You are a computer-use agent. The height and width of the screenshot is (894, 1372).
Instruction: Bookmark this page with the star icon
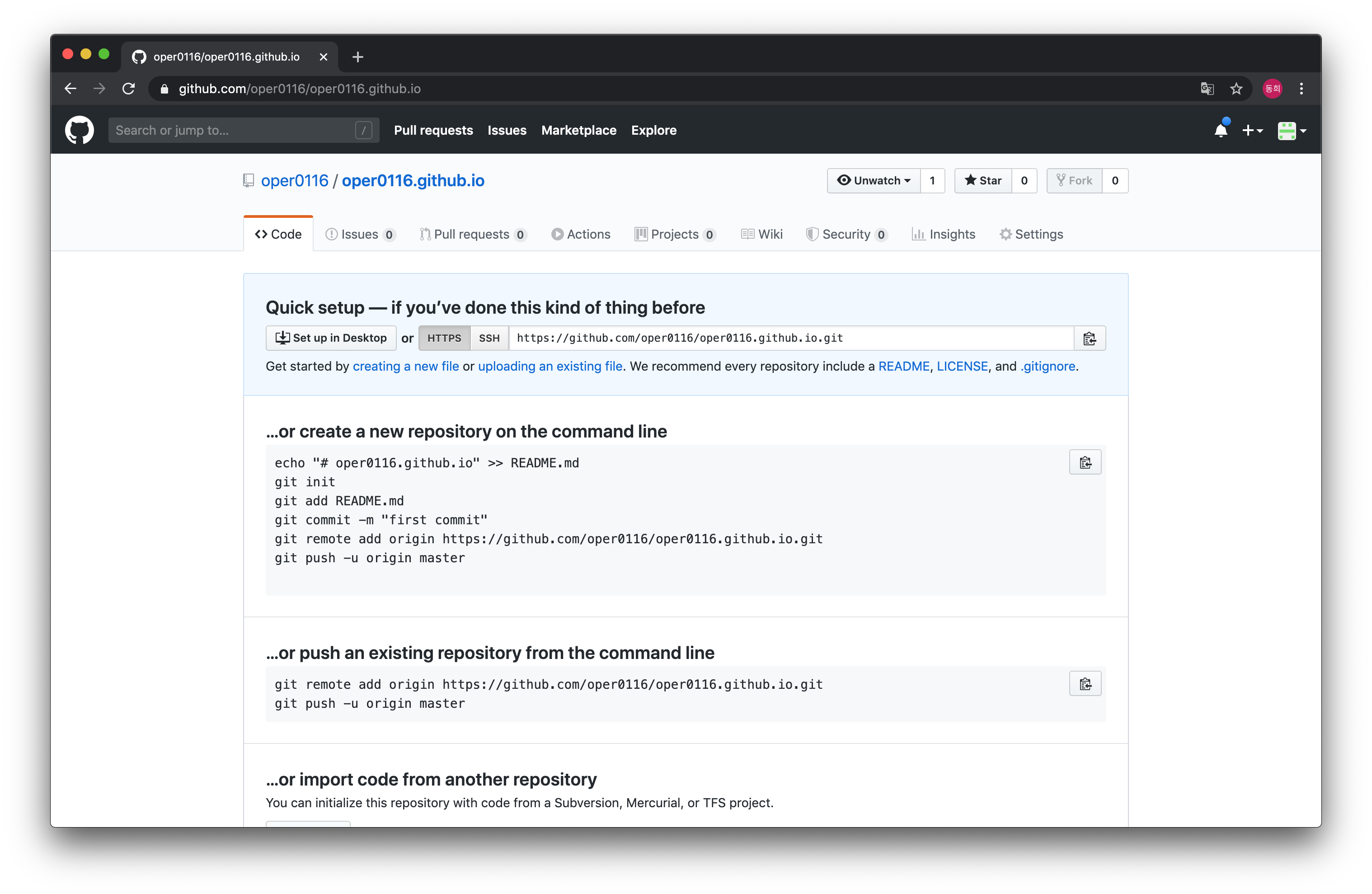(1236, 89)
